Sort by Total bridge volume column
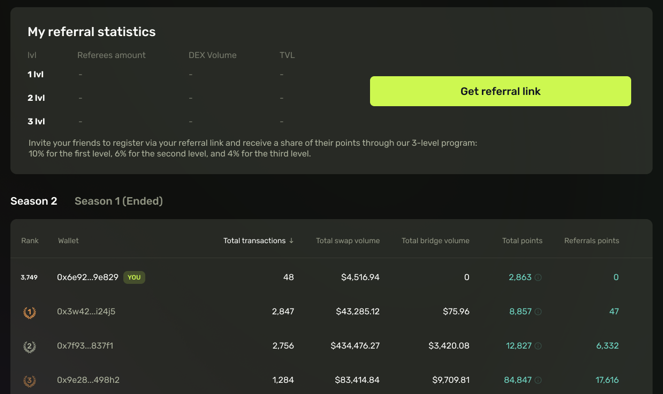Screen dimensions: 663x394 [x=435, y=241]
